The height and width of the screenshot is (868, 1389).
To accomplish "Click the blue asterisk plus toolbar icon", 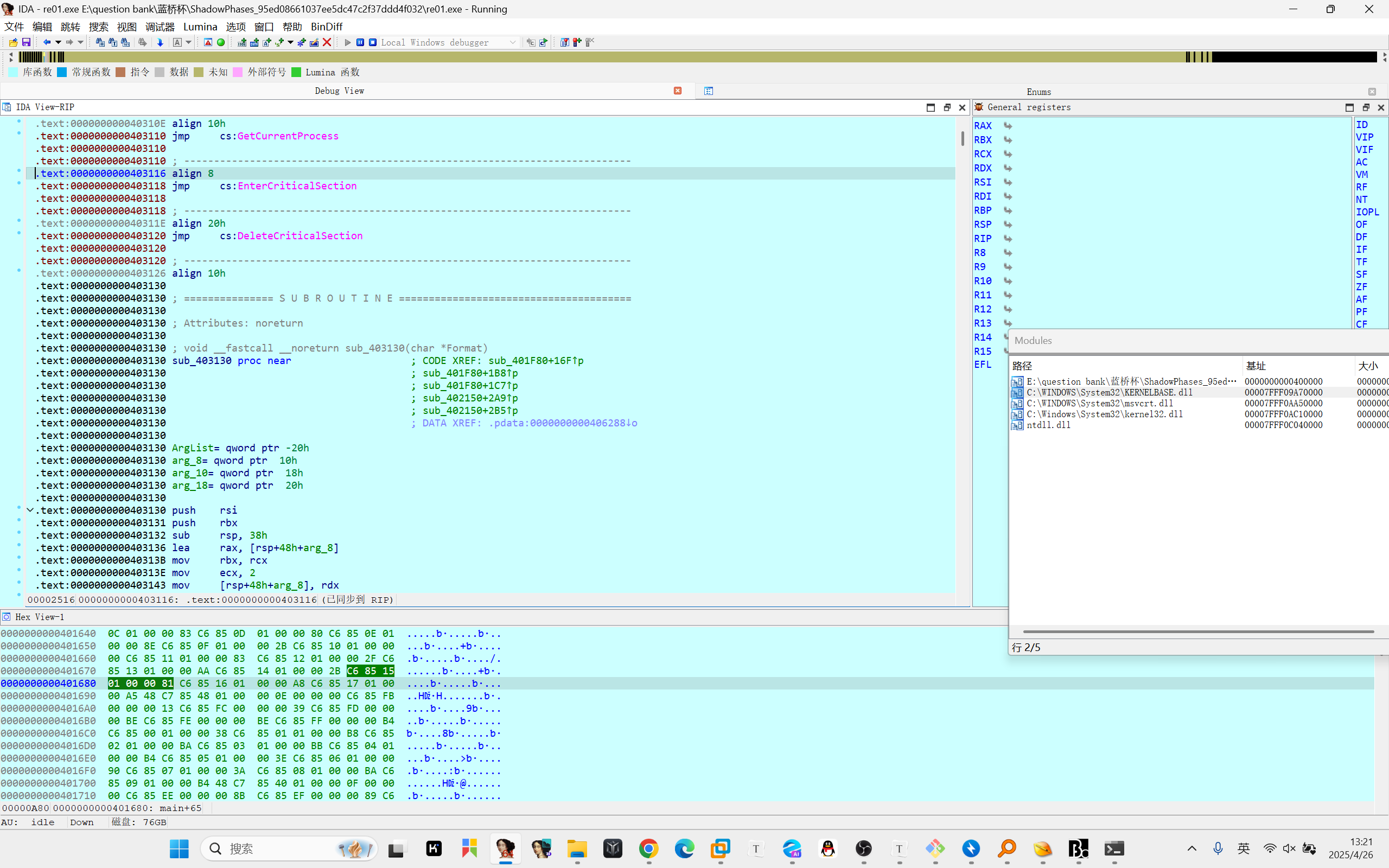I will (x=301, y=42).
